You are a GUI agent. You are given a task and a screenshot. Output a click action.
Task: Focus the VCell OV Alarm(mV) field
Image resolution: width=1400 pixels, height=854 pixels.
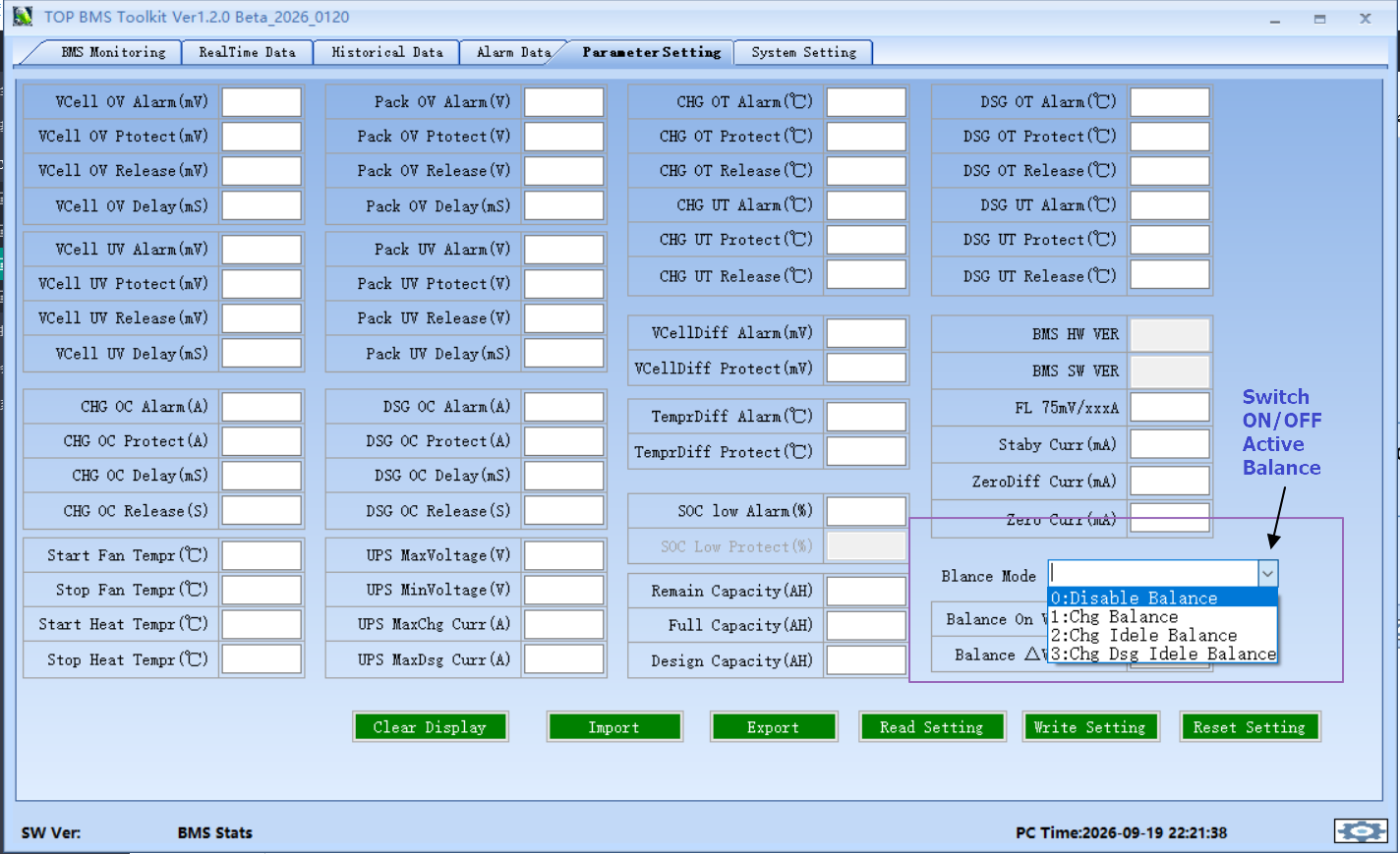(262, 102)
